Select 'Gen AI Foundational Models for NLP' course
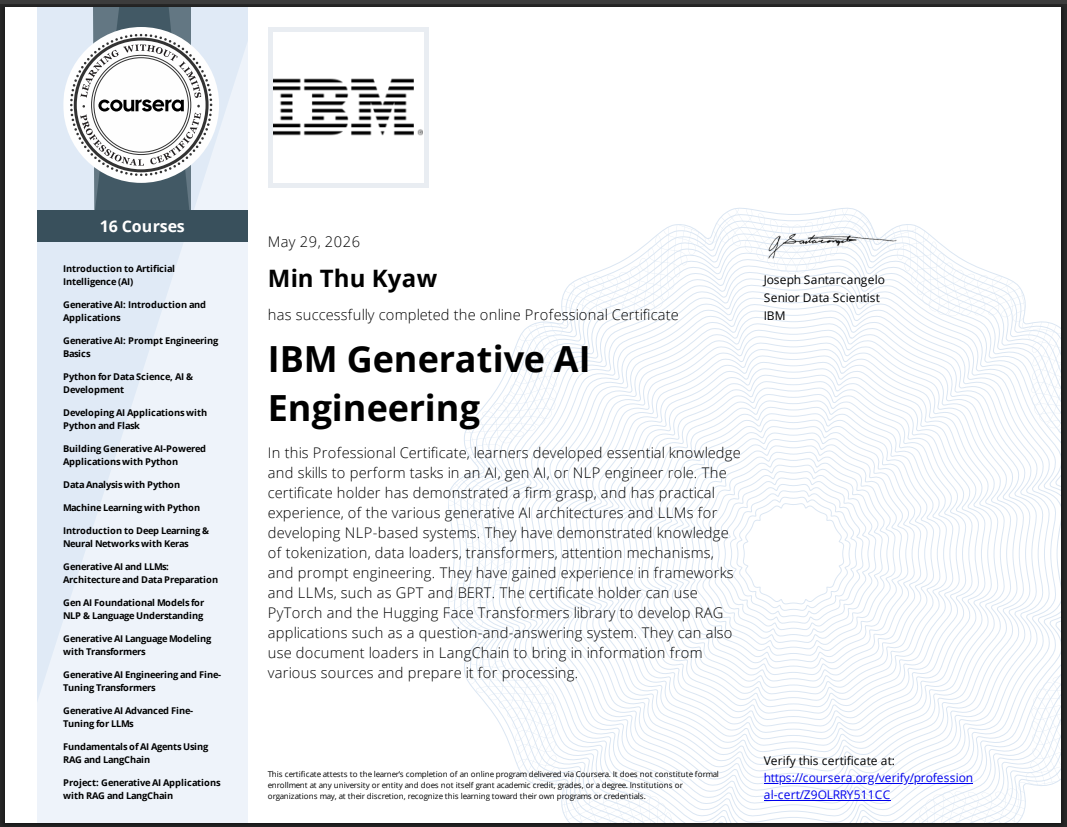The height and width of the screenshot is (827, 1067). pyautogui.click(x=133, y=609)
